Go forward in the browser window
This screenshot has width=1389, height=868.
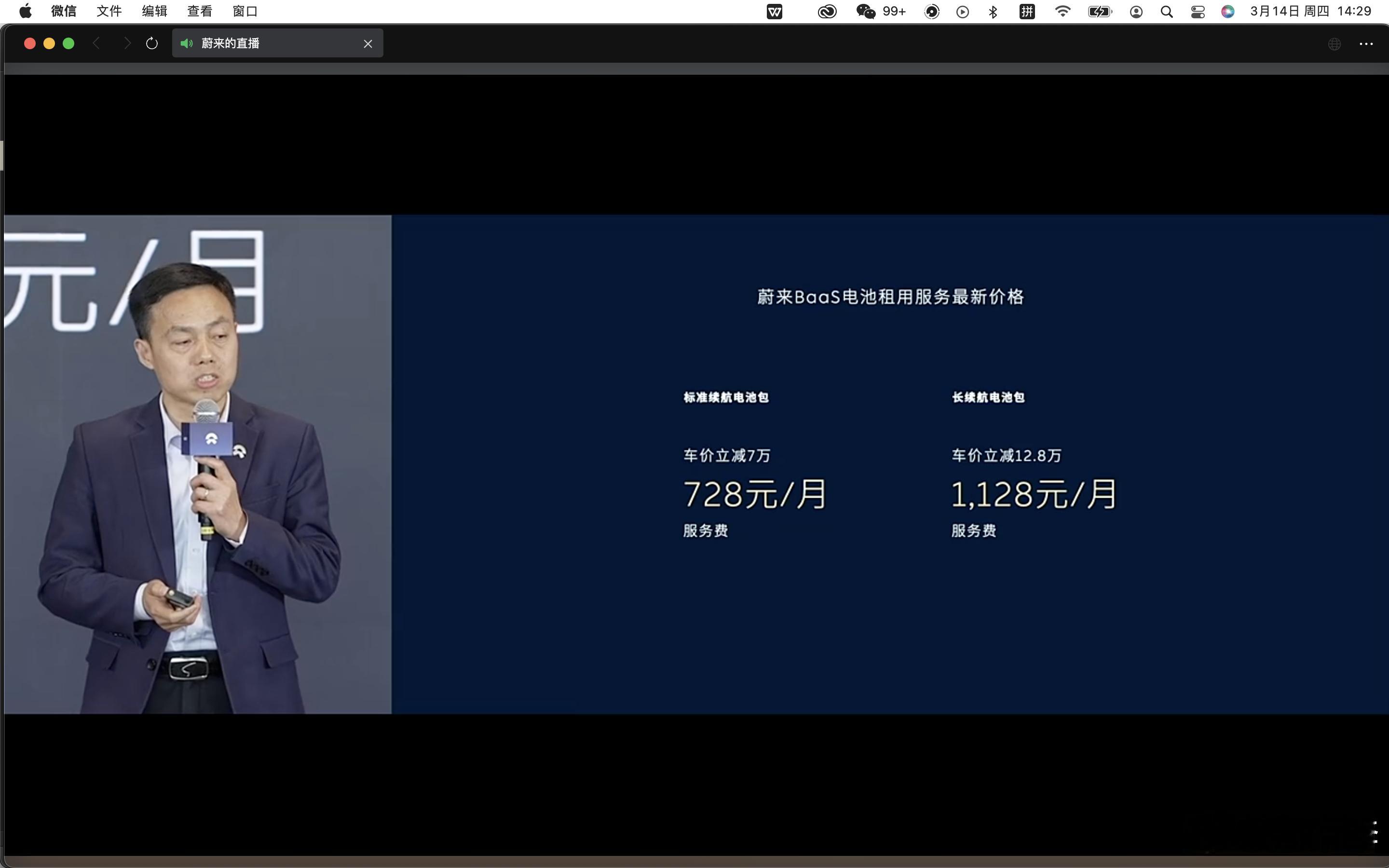[x=127, y=43]
